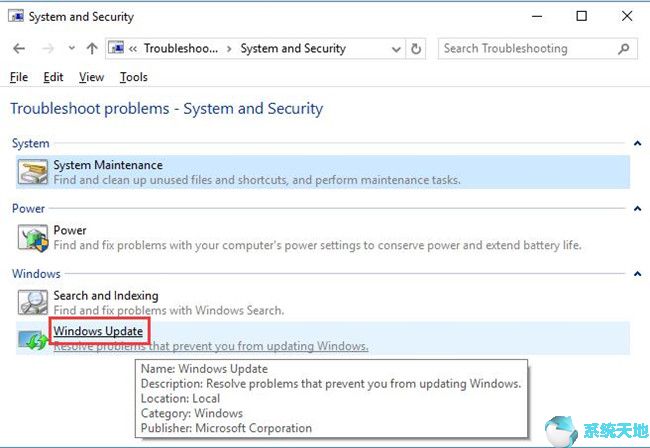Open the File menu
Screen dimensions: 650x448
[x=19, y=77]
